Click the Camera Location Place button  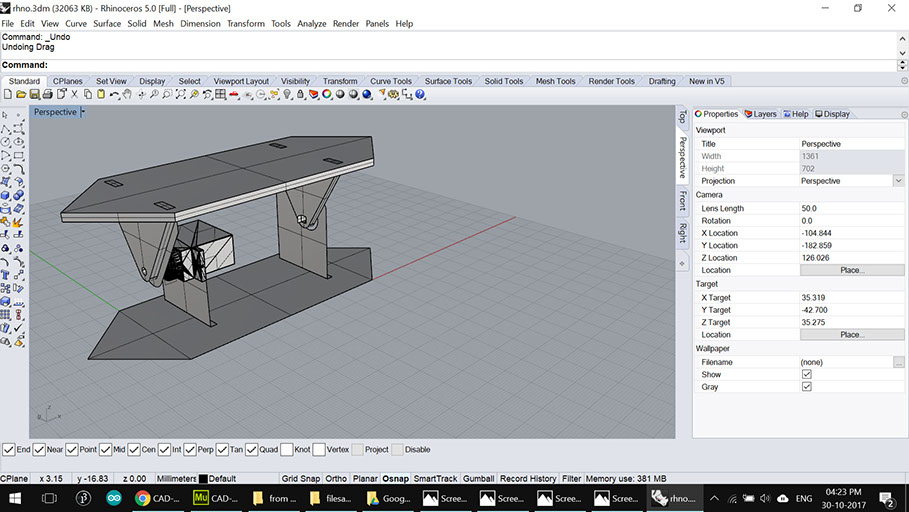point(852,270)
